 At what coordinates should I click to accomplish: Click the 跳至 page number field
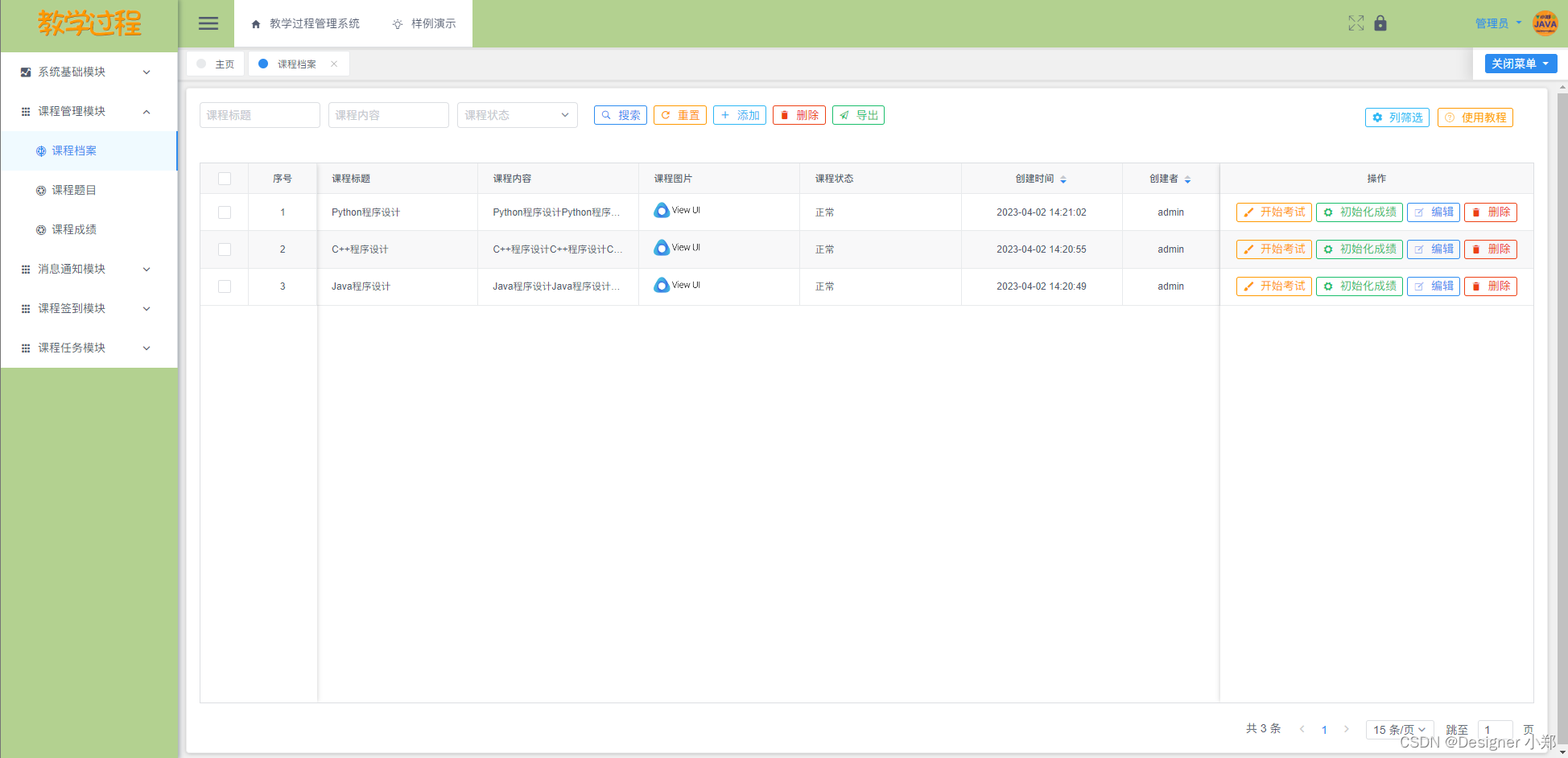tap(1496, 730)
